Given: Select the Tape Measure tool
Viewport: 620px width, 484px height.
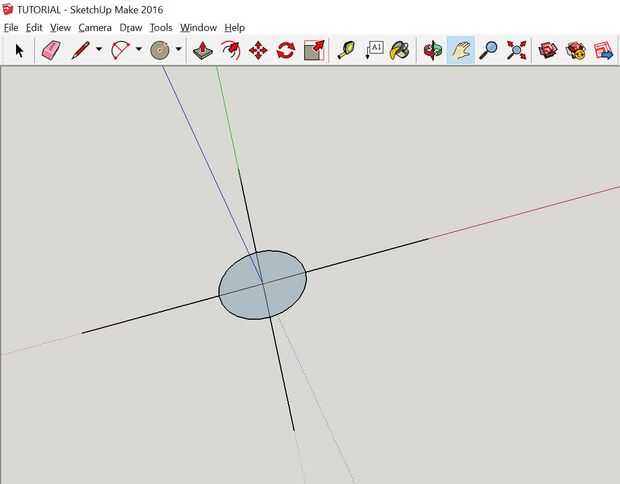Looking at the screenshot, I should click(346, 51).
